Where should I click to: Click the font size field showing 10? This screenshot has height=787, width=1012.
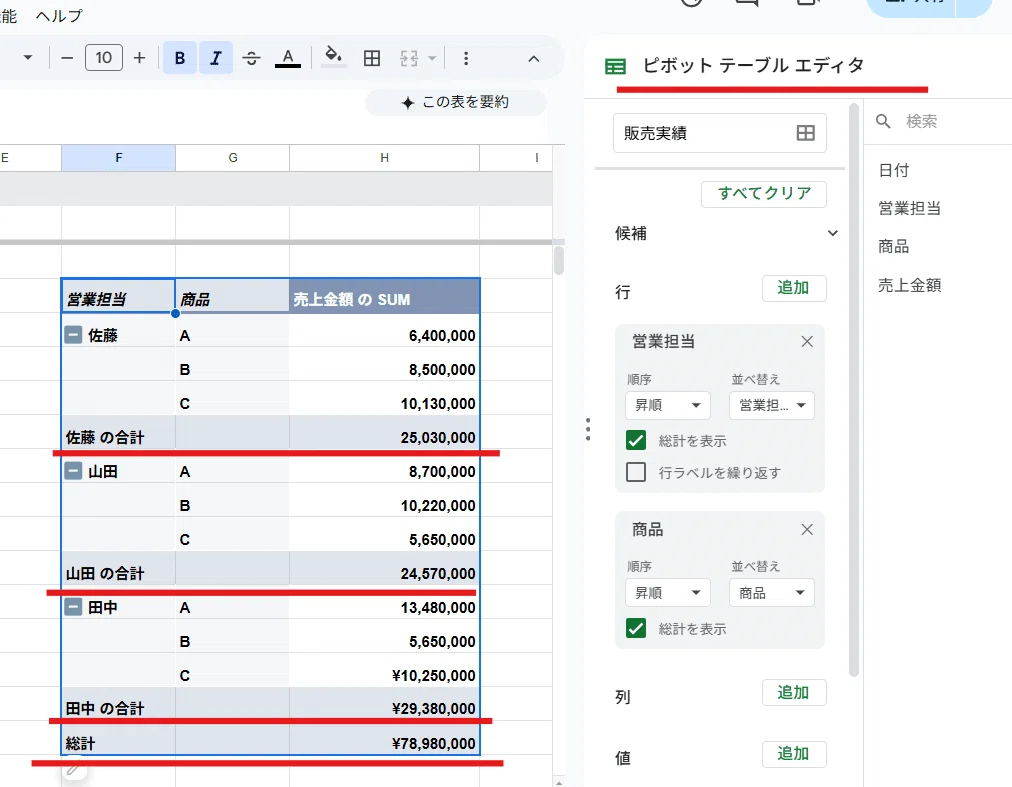[104, 58]
